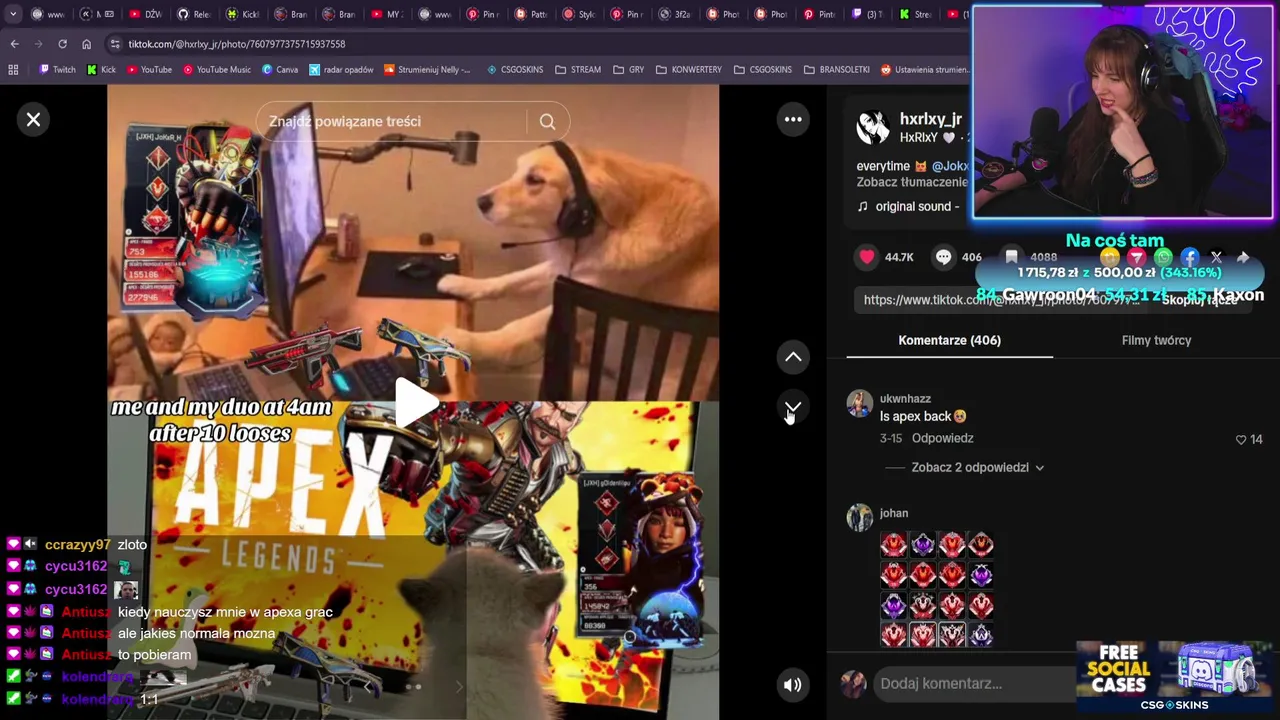Click the browser forward arrow

(38, 44)
